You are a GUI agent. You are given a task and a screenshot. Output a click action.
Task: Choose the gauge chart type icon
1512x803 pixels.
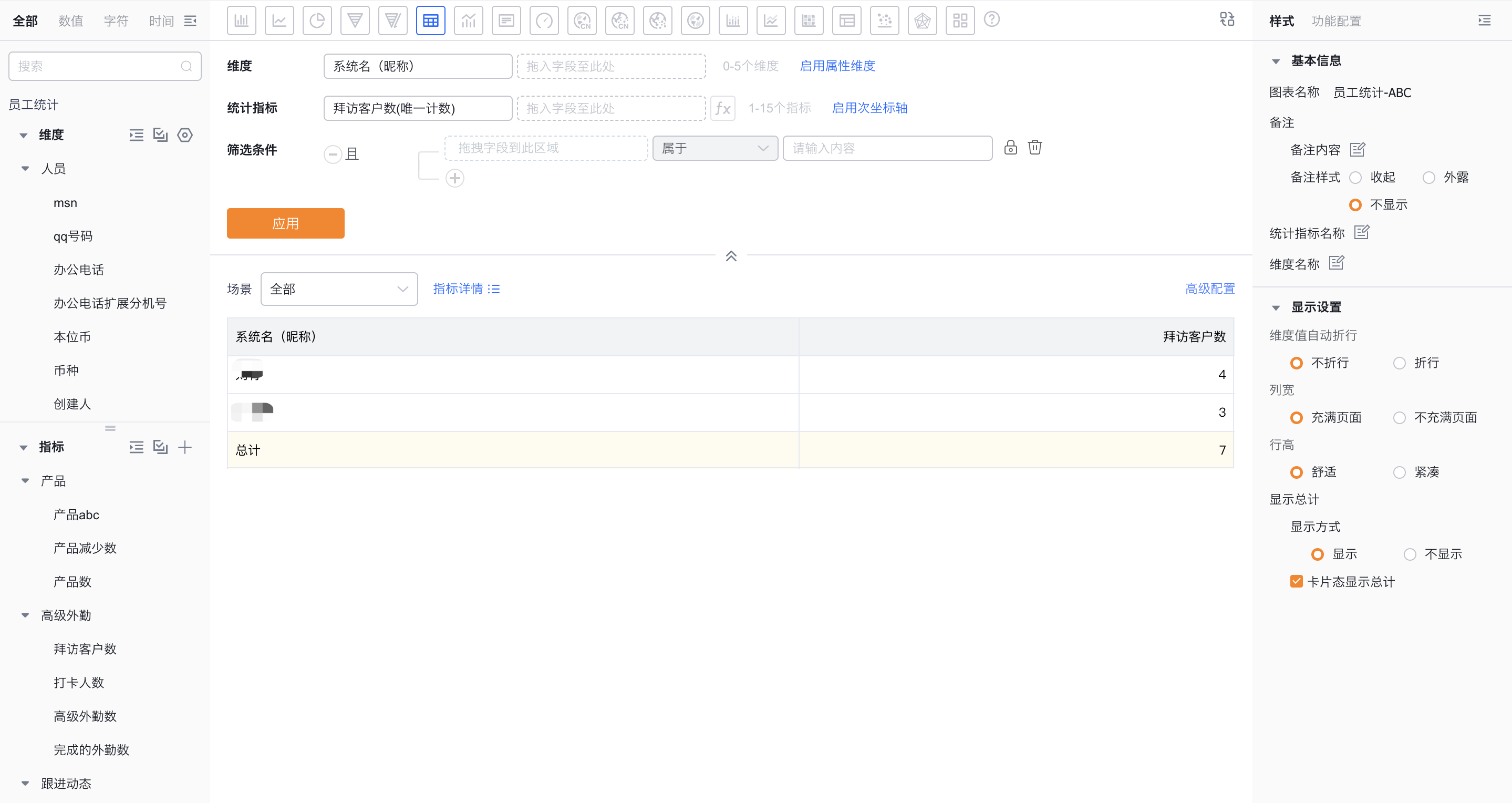coord(544,21)
